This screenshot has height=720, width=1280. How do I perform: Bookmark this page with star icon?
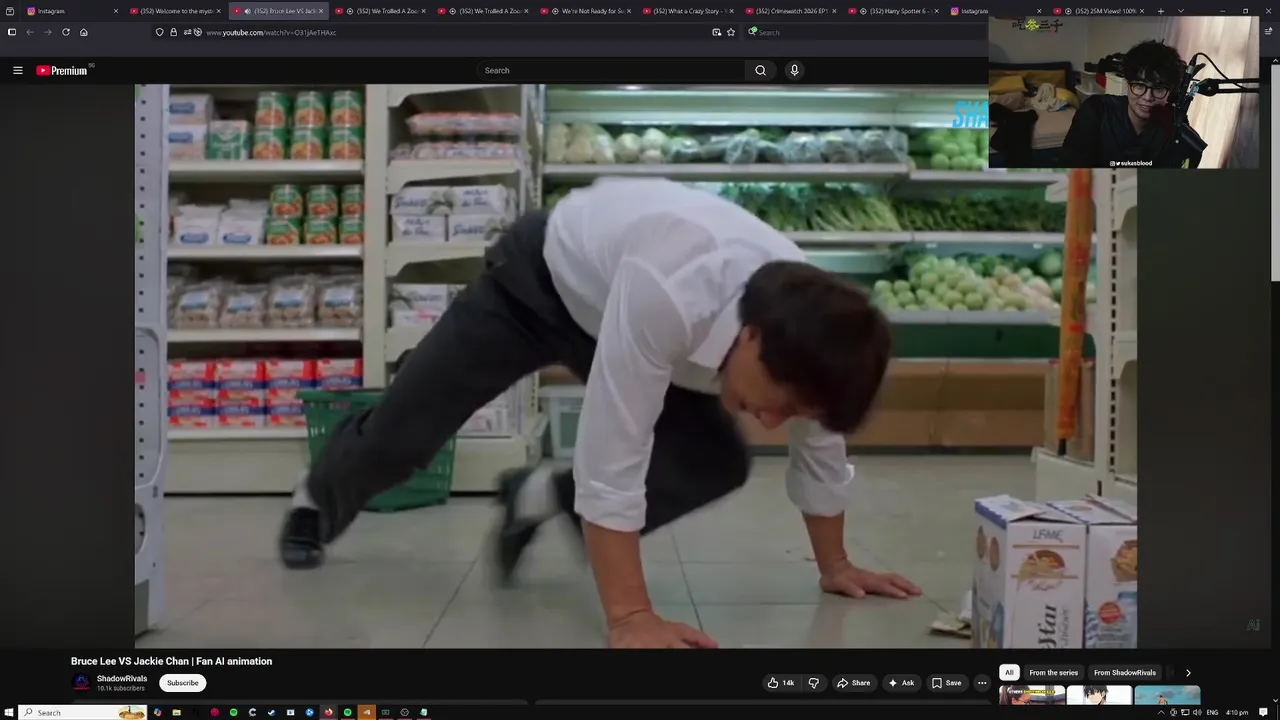click(731, 32)
